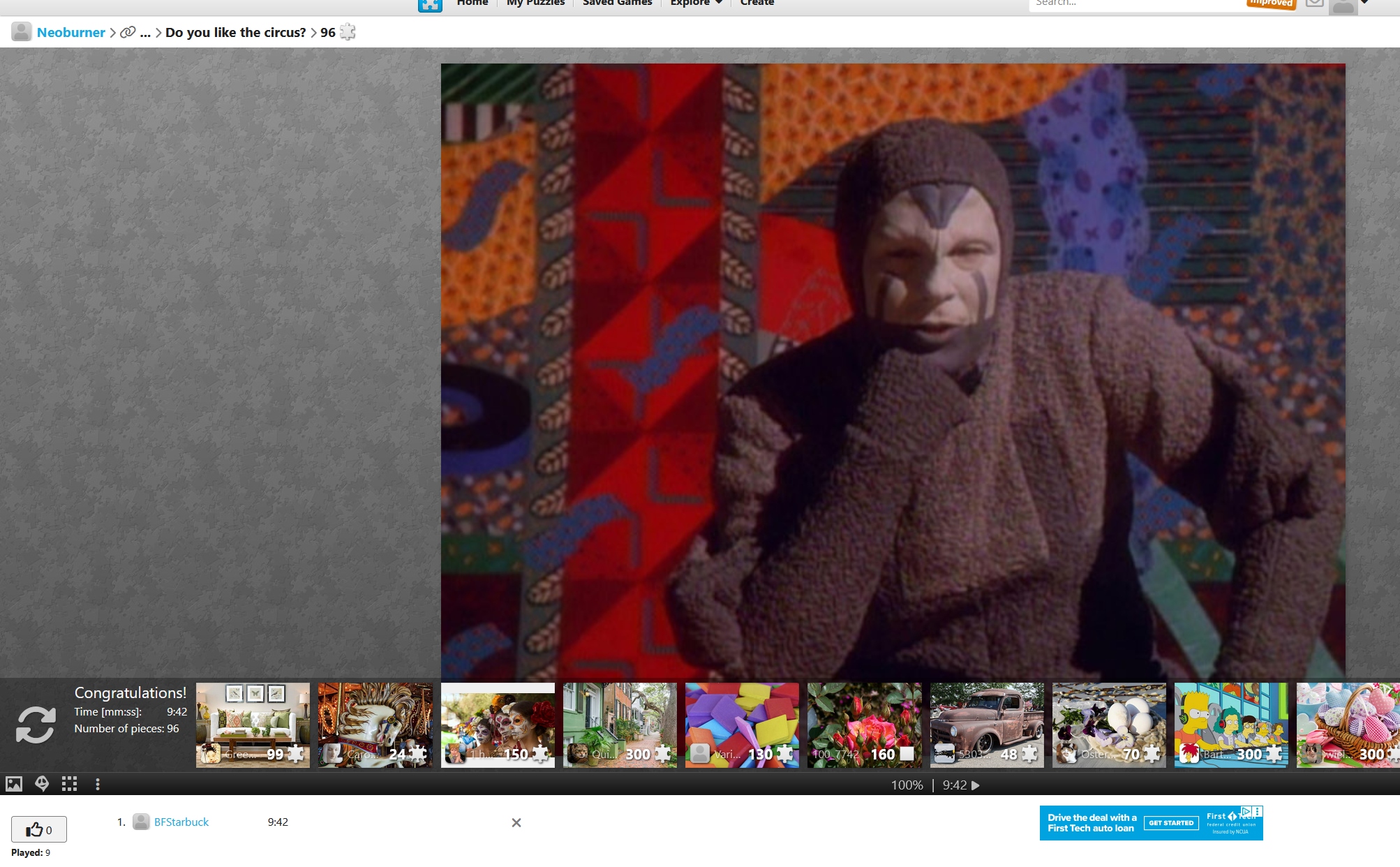Open the 48-piece rusty truck puzzle
Viewport: 1400px width, 867px height.
[987, 725]
